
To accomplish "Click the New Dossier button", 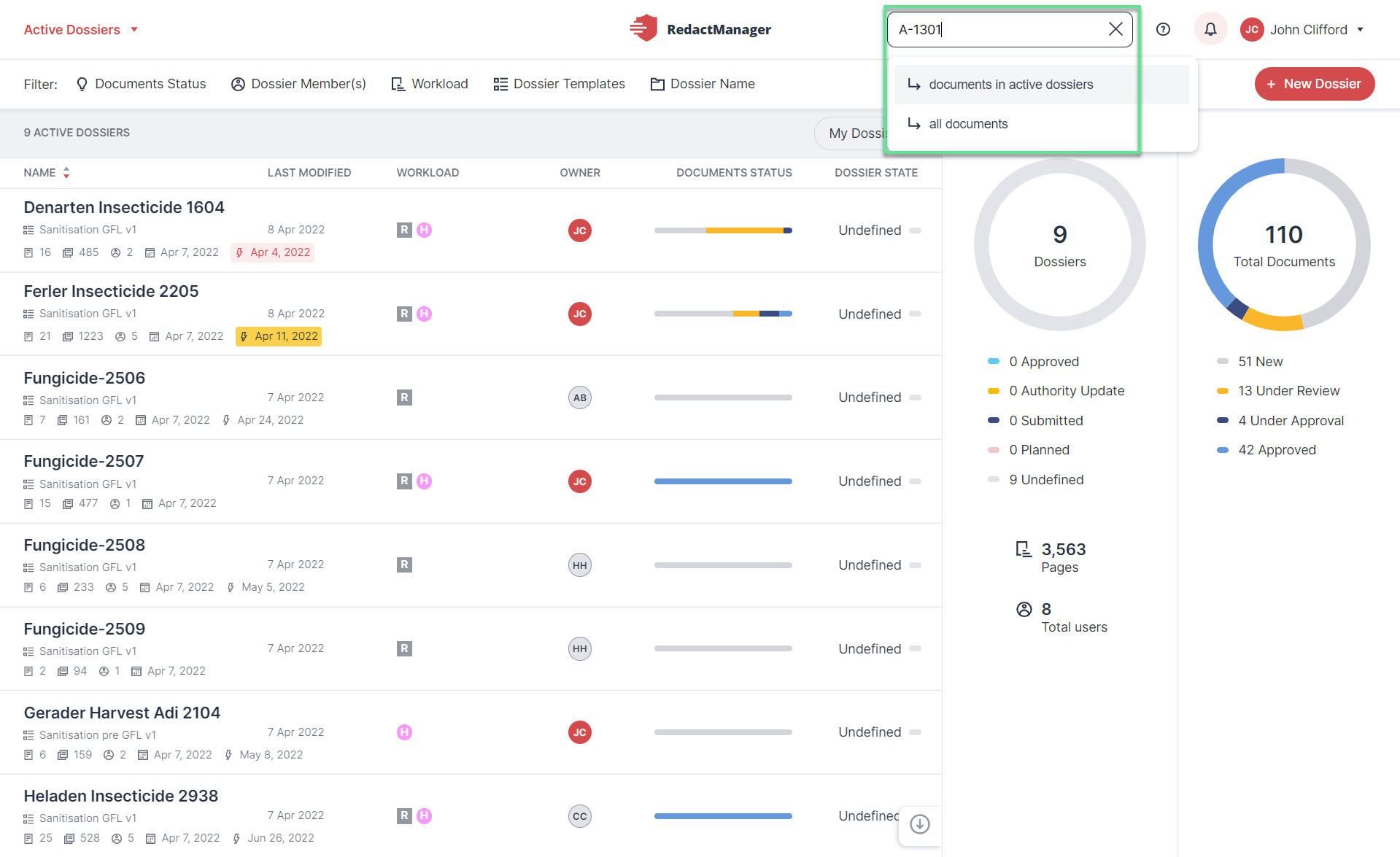I will click(1315, 84).
